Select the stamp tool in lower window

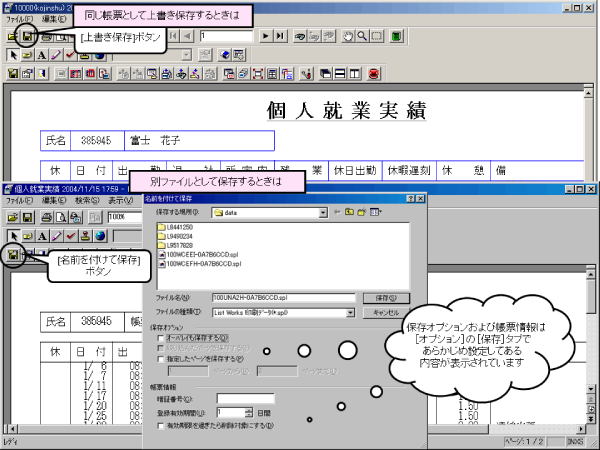tap(85, 236)
